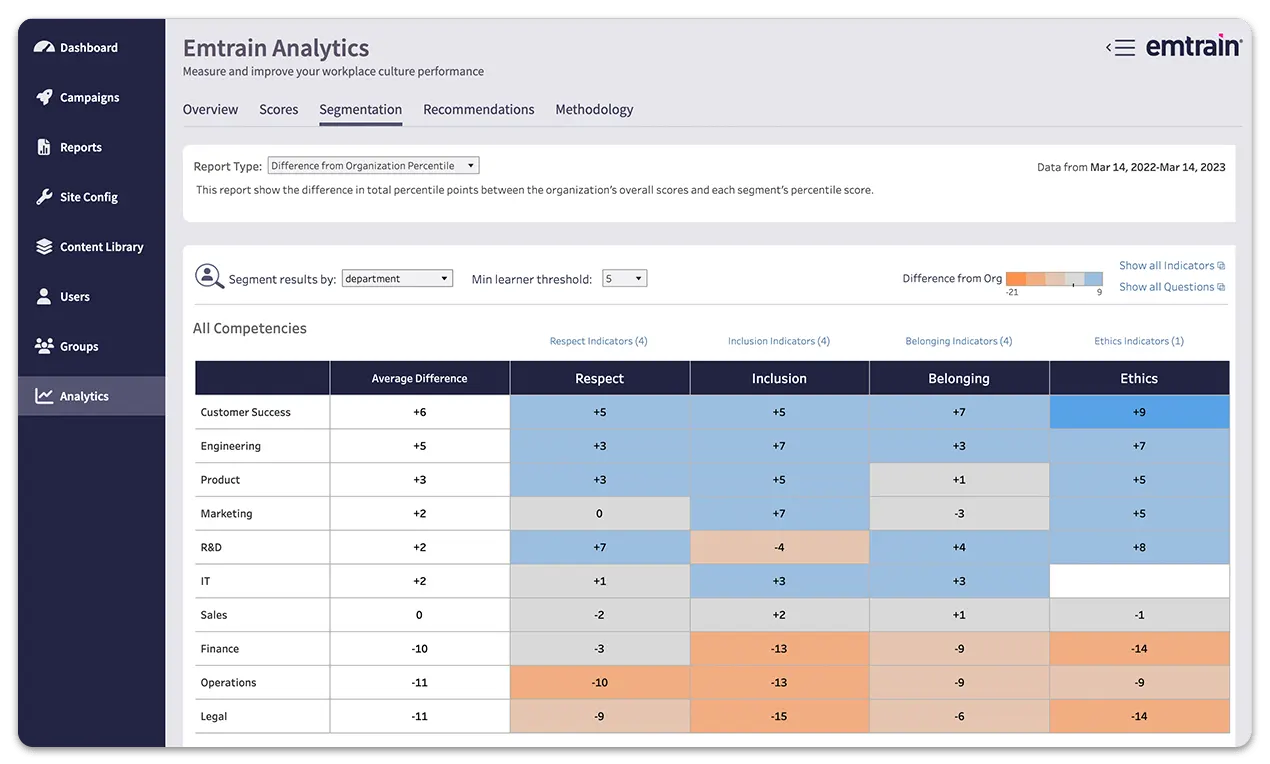Image resolution: width=1270 pixels, height=764 pixels.
Task: Go to Reports in sidebar
Action: point(91,147)
